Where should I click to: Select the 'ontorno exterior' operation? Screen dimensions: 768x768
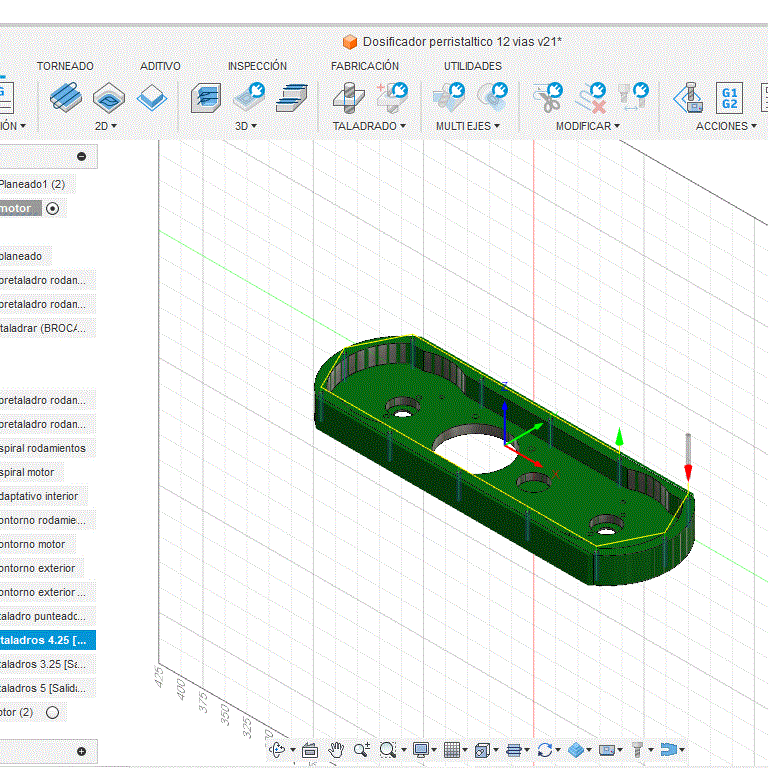point(37,568)
